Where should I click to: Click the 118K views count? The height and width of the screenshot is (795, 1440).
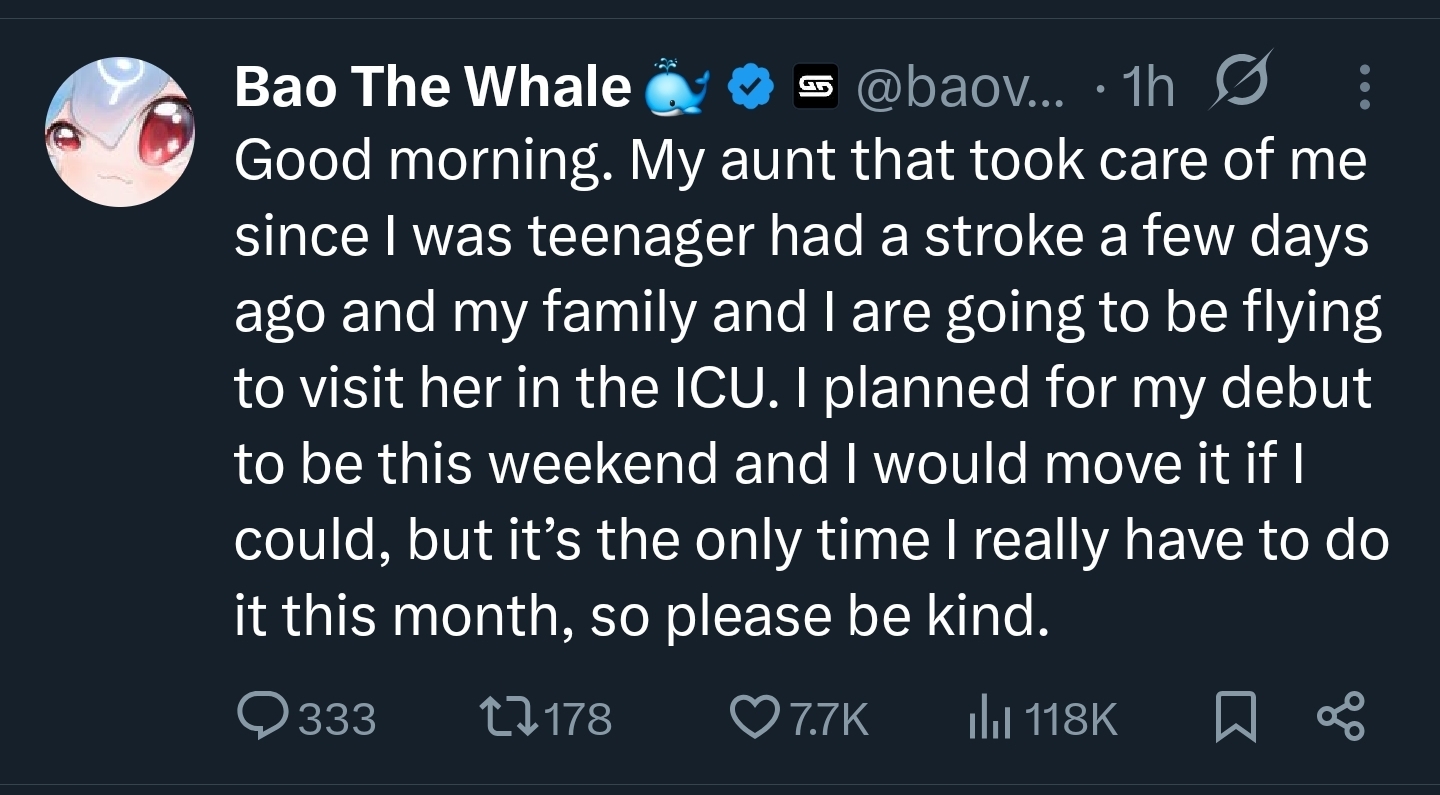tap(1072, 719)
